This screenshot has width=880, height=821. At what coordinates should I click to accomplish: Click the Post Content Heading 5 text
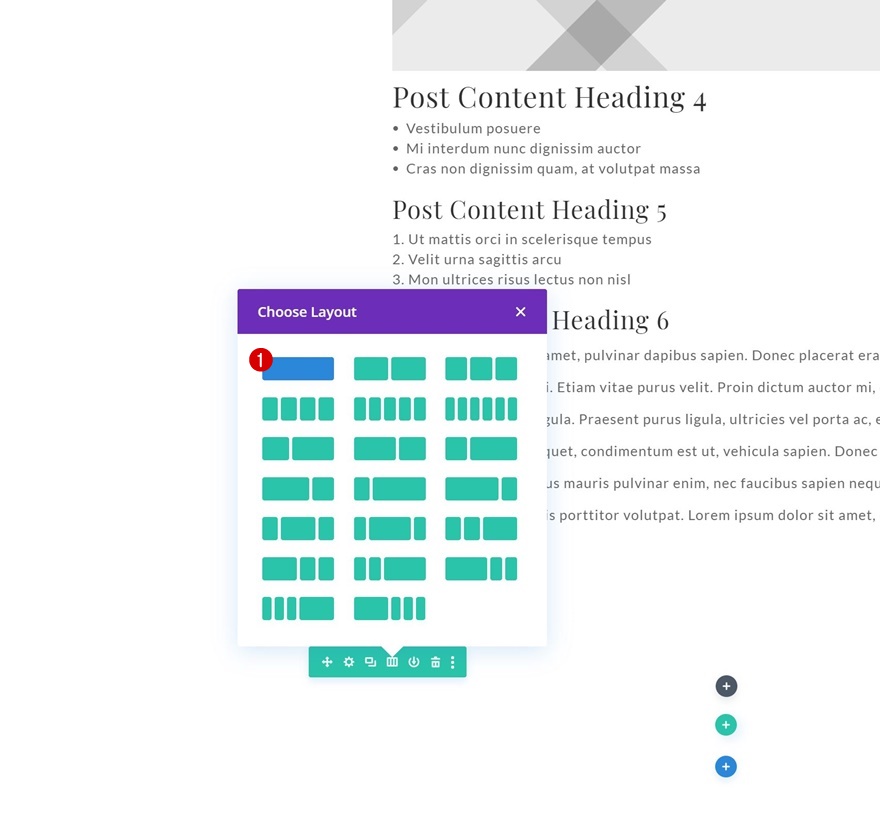[x=529, y=210]
